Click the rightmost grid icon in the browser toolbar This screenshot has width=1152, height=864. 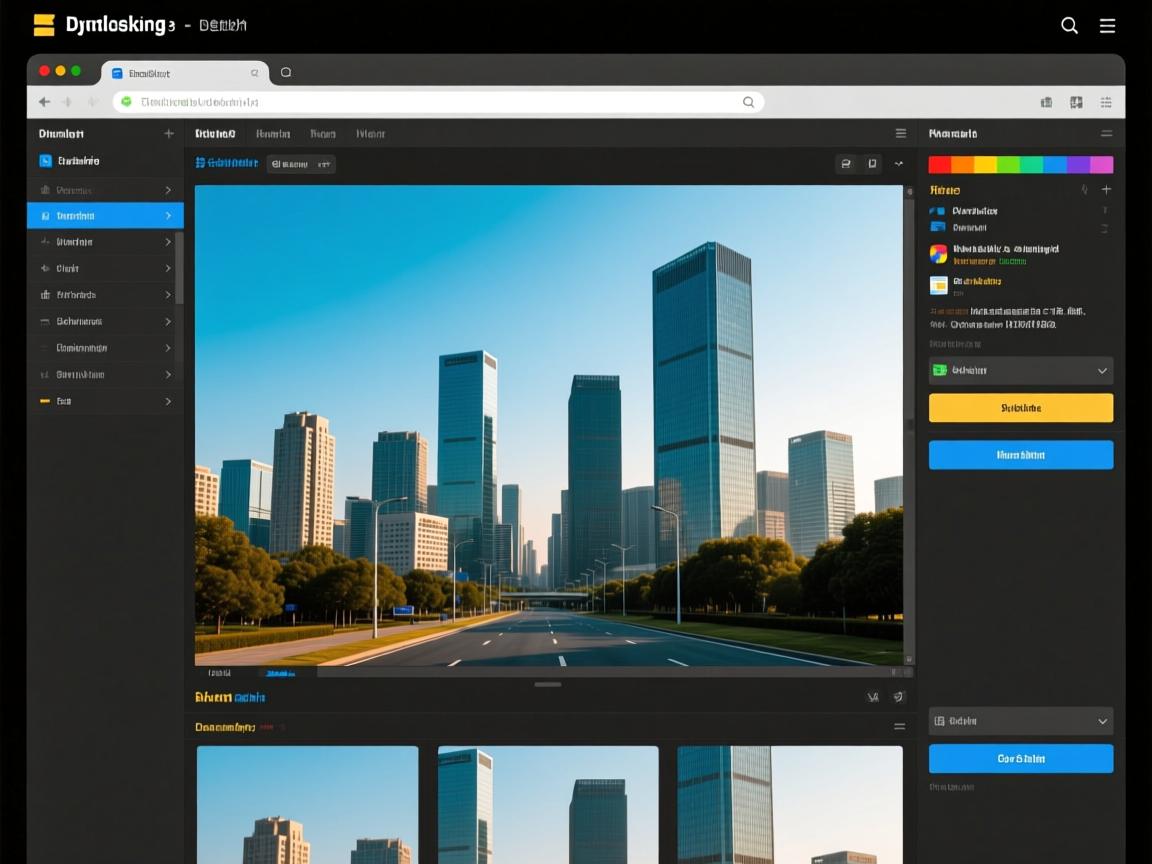point(1106,102)
